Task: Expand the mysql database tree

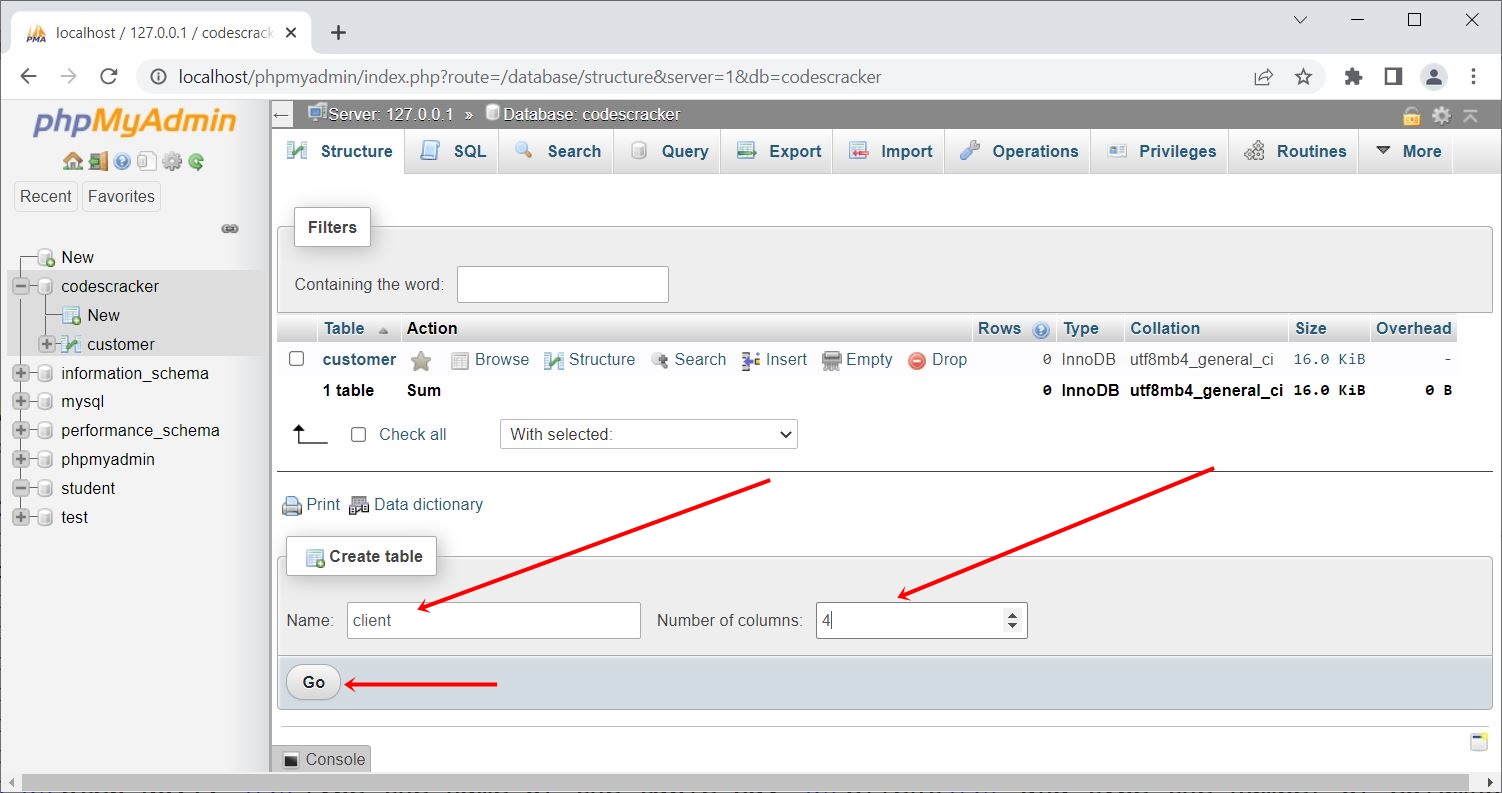Action: [x=20, y=401]
